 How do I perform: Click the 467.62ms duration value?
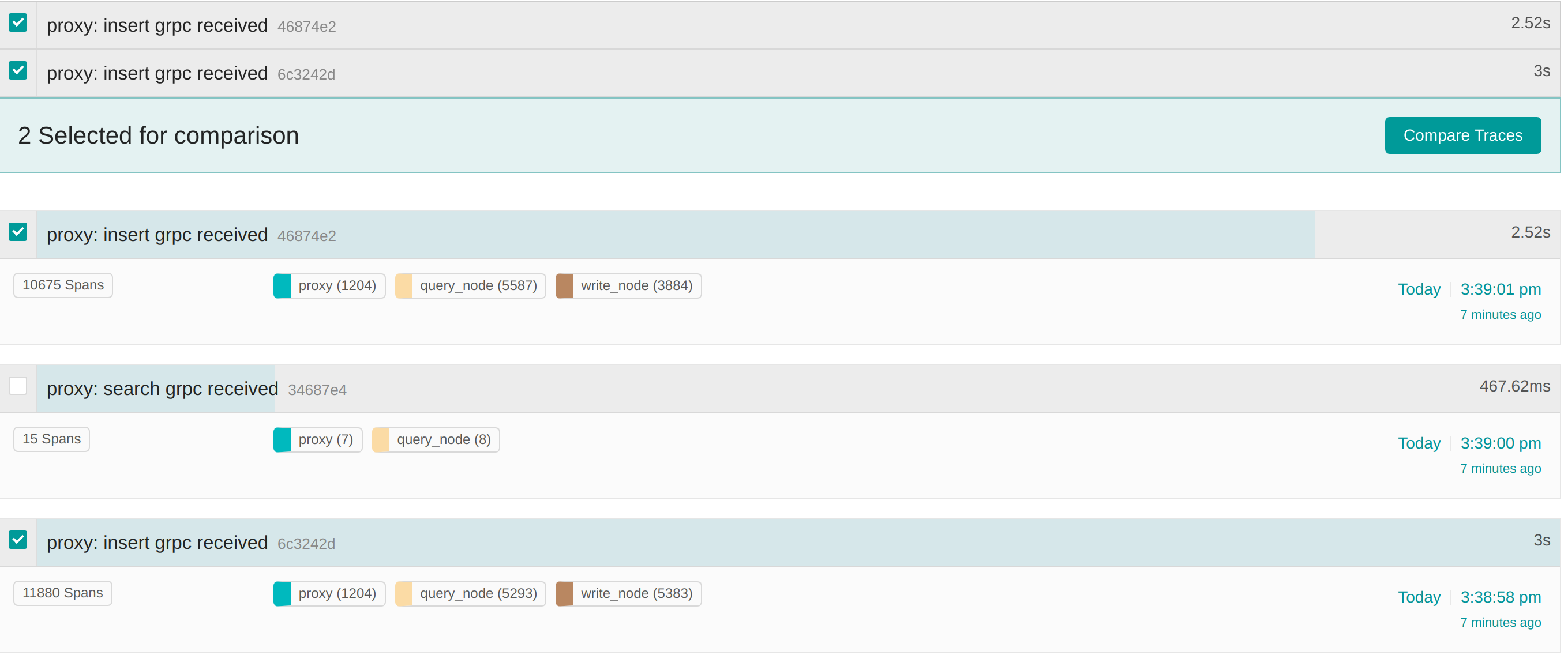point(1514,386)
